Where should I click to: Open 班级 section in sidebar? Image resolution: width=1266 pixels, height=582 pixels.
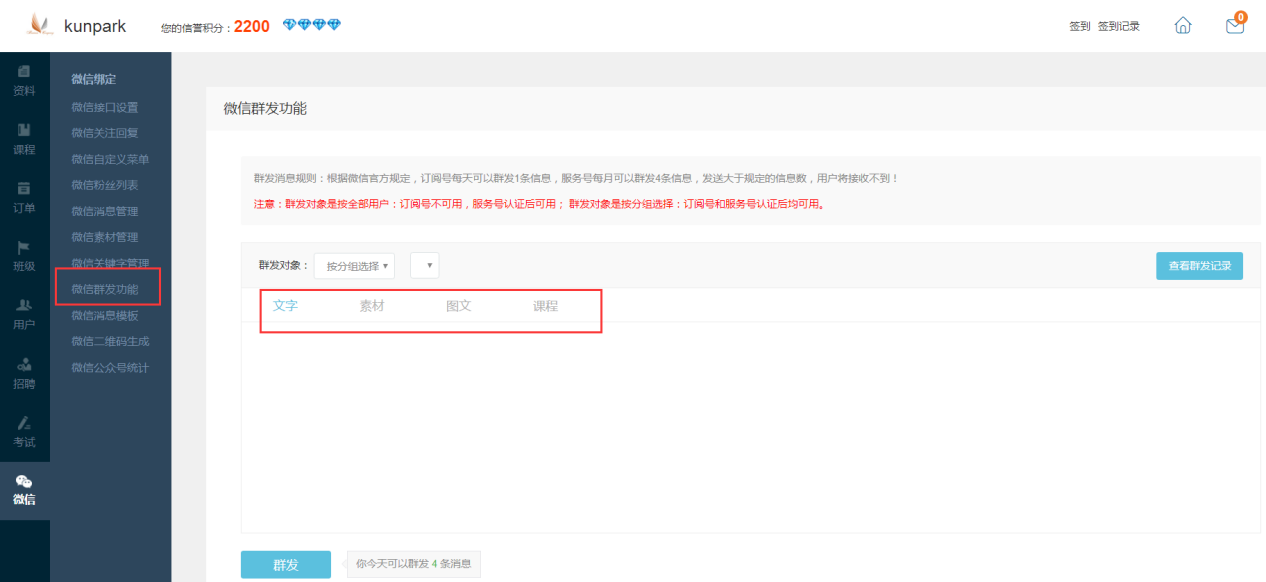tap(24, 257)
